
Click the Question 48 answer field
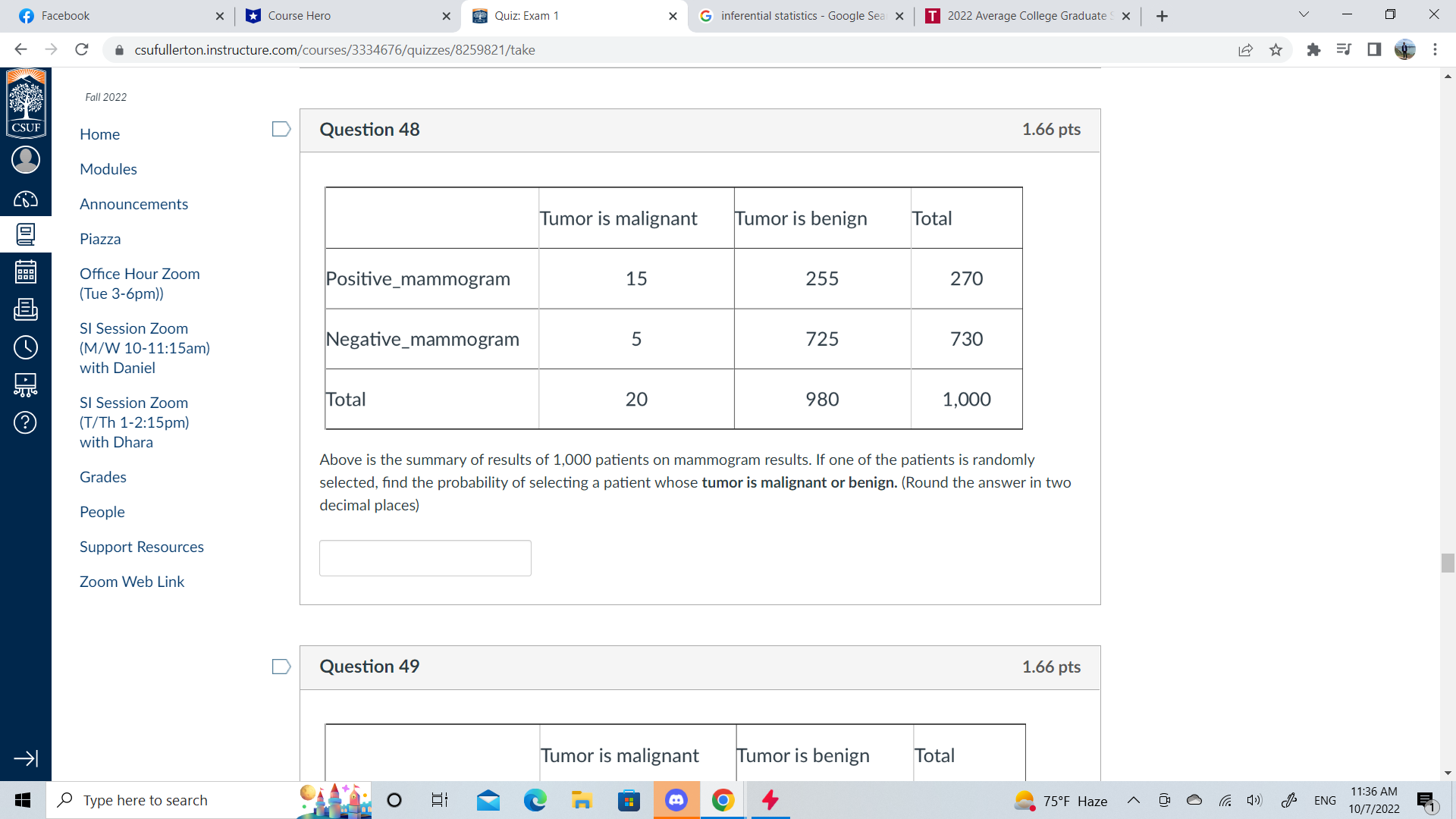(x=425, y=558)
